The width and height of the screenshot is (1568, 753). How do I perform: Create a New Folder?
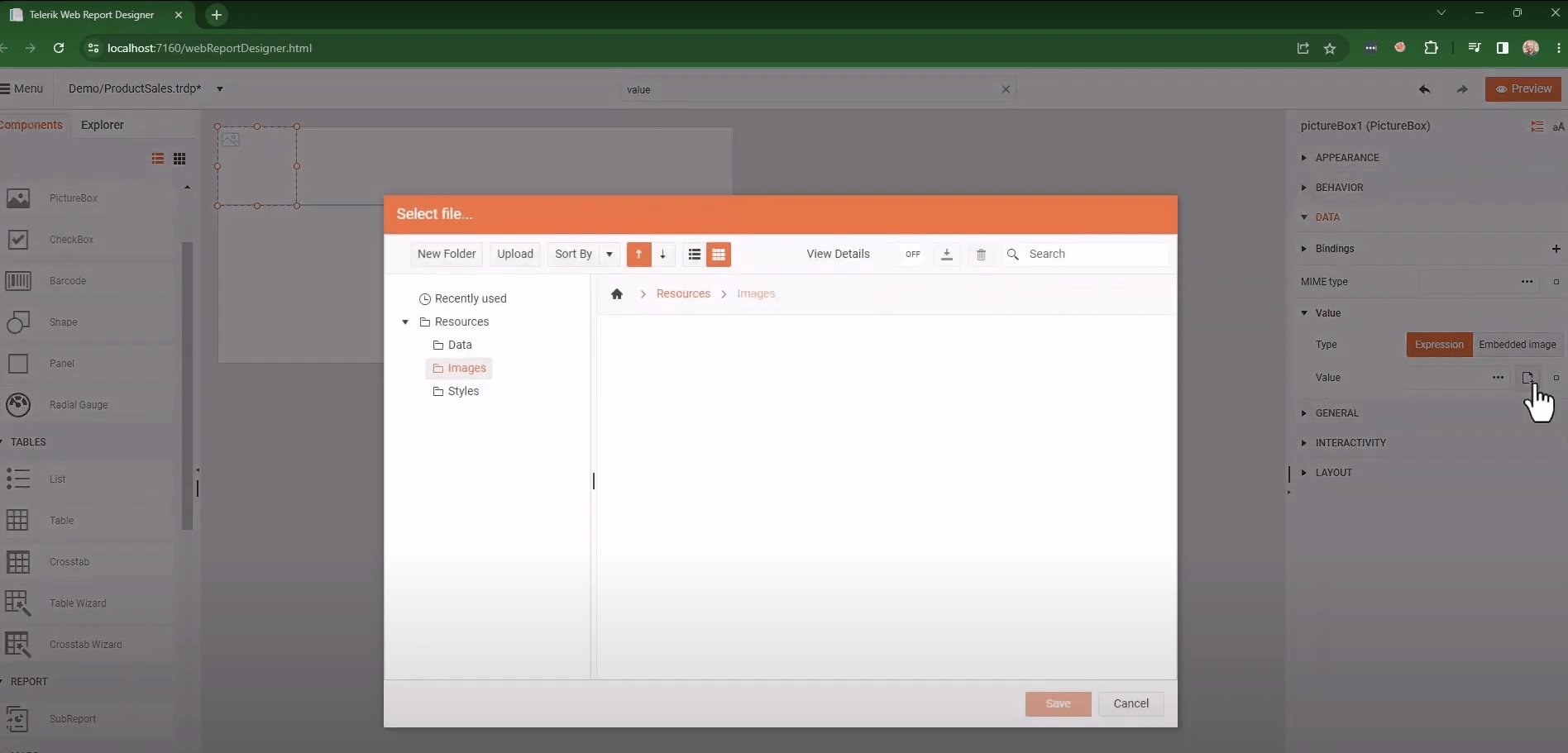(x=446, y=254)
